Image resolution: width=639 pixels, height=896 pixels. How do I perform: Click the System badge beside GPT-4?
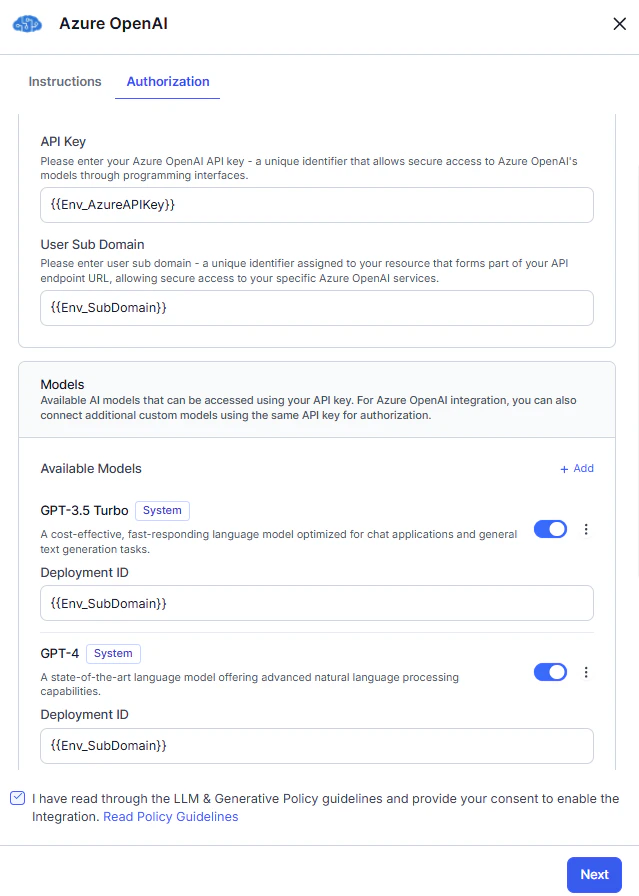tap(113, 654)
